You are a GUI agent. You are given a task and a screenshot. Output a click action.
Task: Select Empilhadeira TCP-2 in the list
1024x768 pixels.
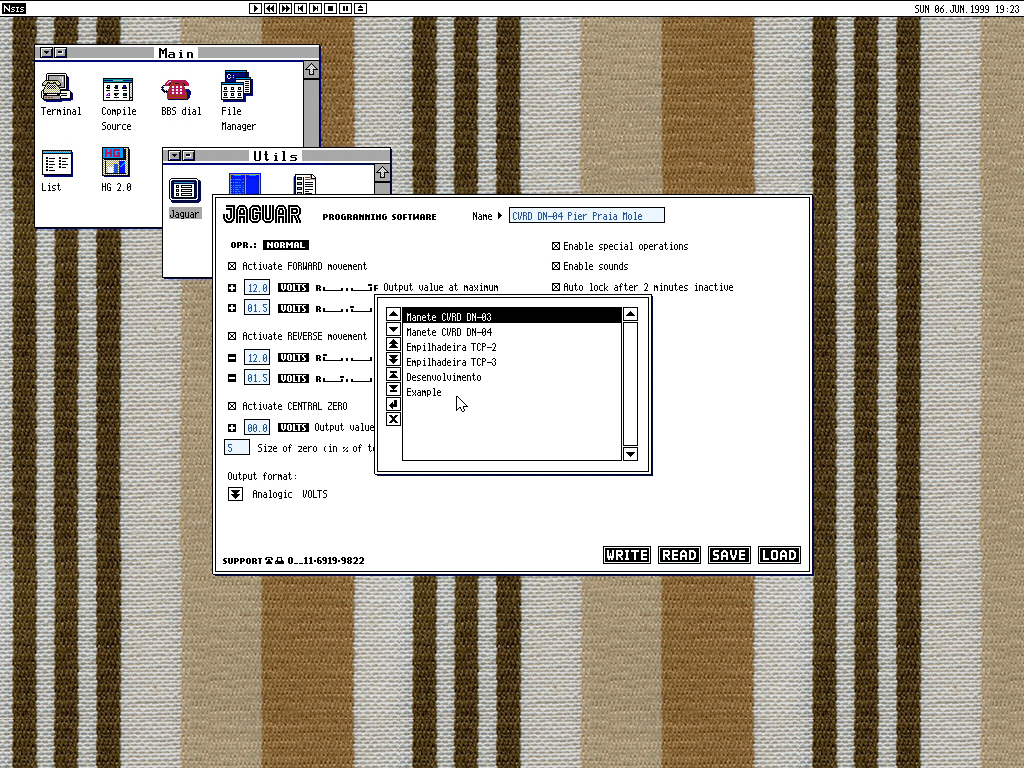pos(451,347)
